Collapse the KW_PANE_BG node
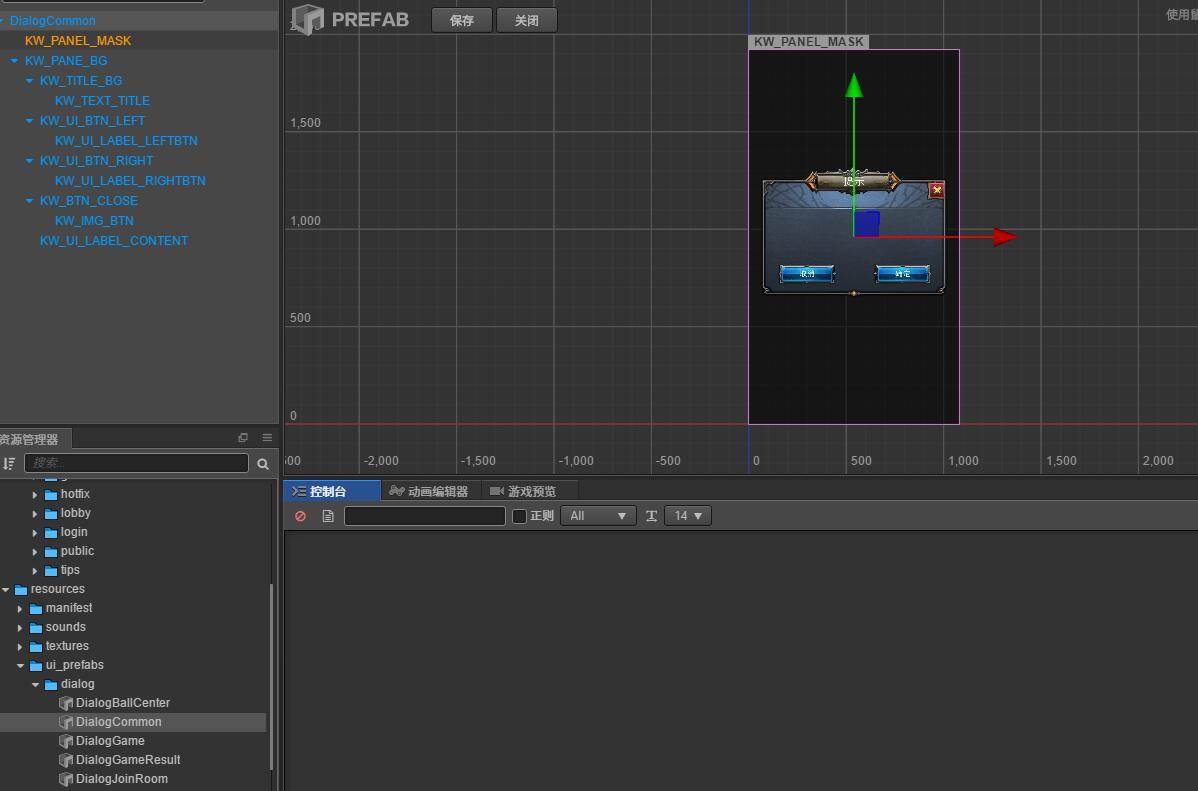 [15, 60]
